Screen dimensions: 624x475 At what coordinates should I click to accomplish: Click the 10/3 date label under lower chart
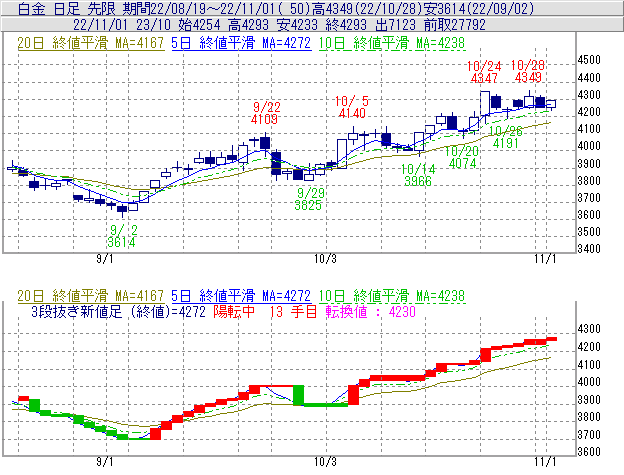coord(325,461)
